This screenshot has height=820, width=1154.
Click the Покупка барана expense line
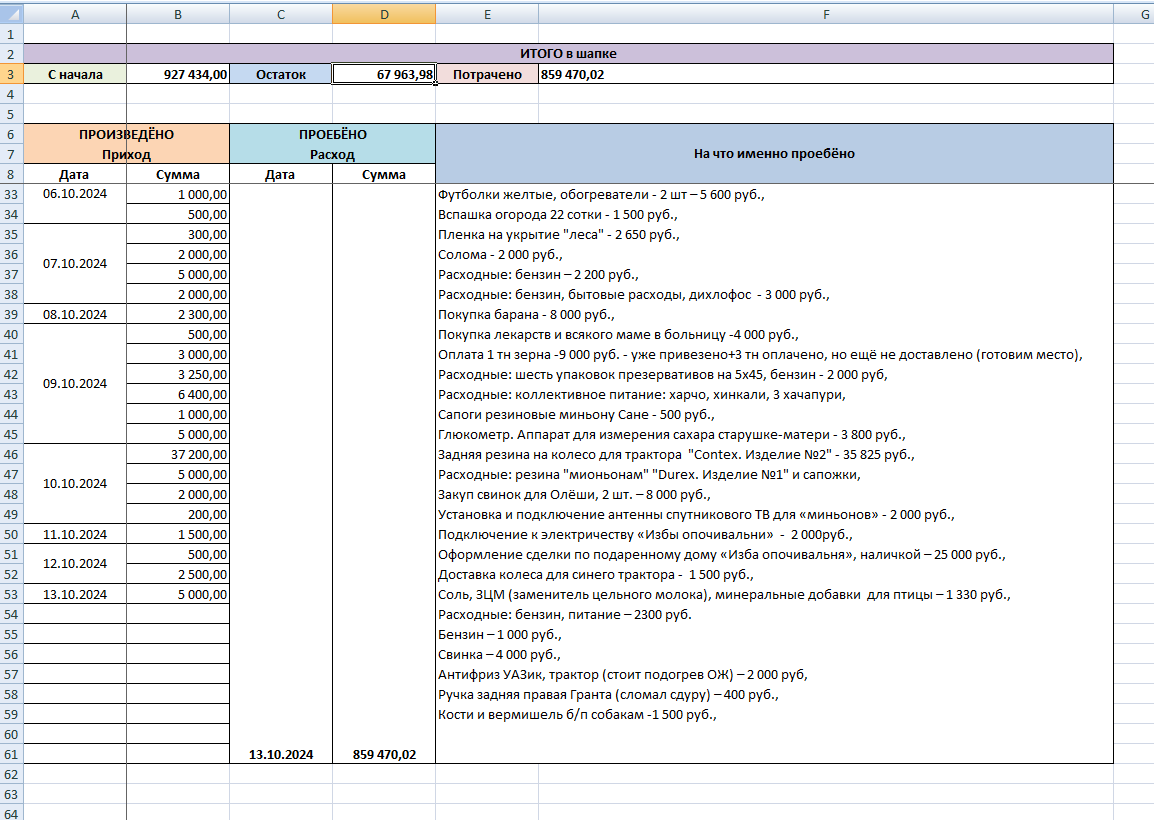coord(526,314)
